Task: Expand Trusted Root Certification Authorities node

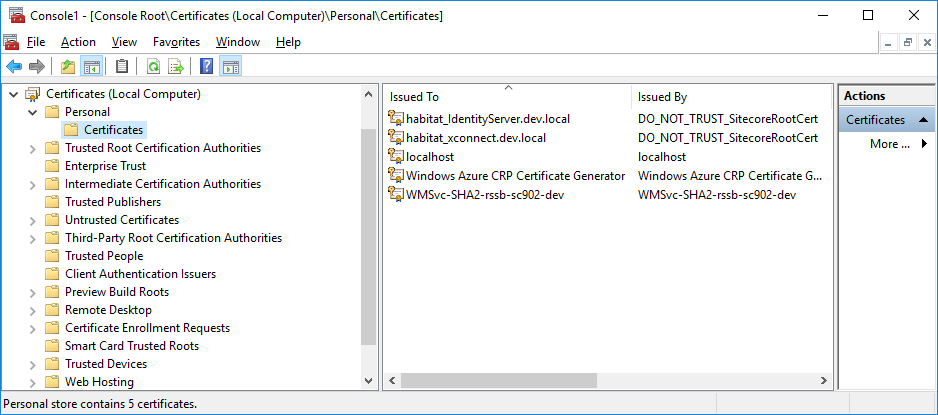Action: 32,148
